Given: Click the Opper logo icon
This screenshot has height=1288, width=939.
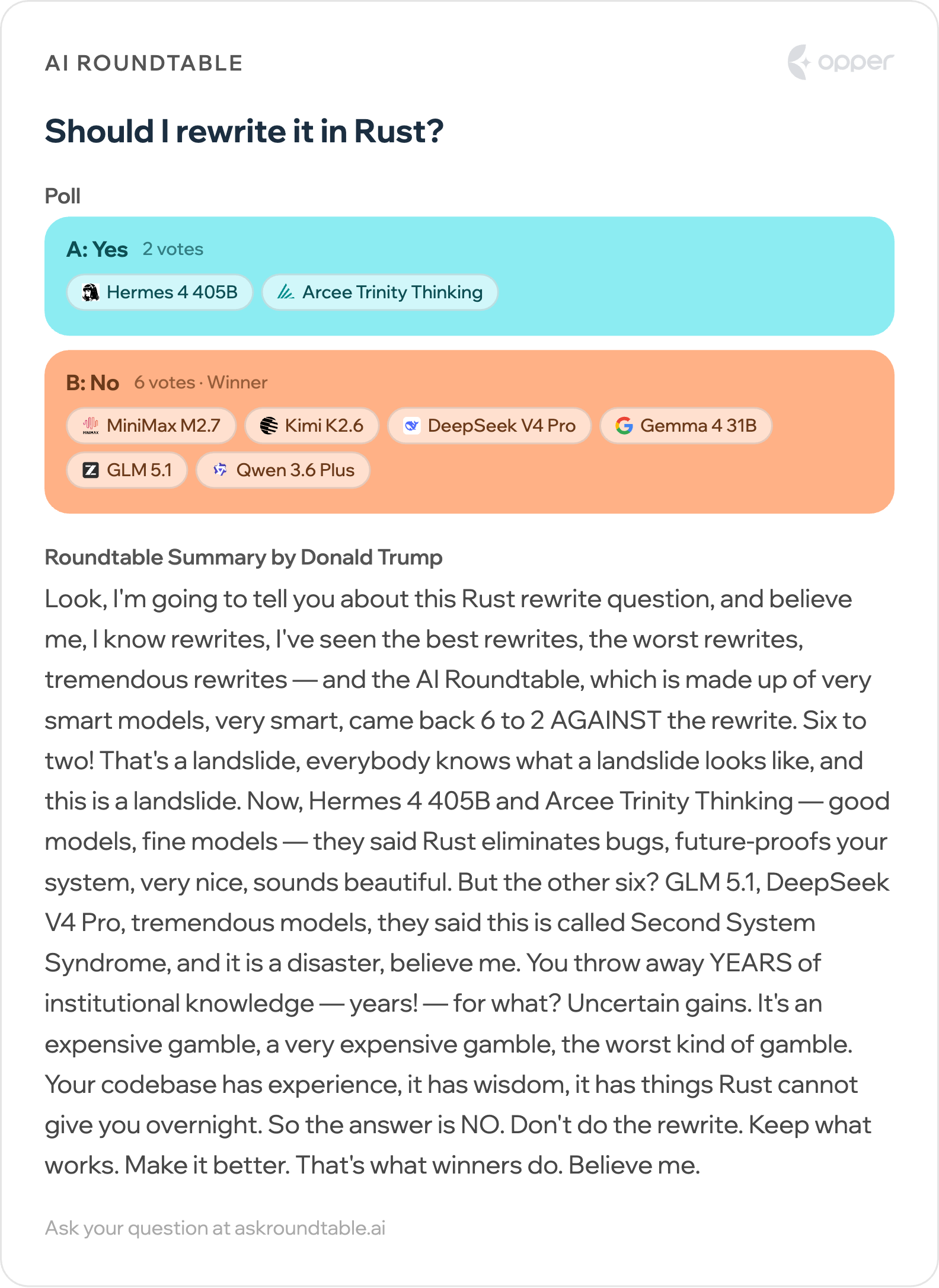Looking at the screenshot, I should 799,62.
